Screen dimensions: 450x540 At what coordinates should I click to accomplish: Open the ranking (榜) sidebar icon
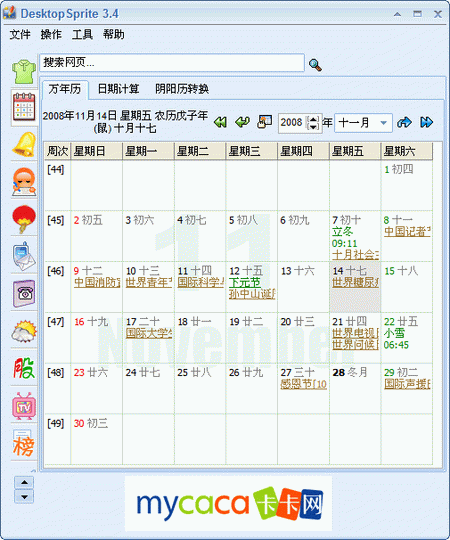point(24,443)
